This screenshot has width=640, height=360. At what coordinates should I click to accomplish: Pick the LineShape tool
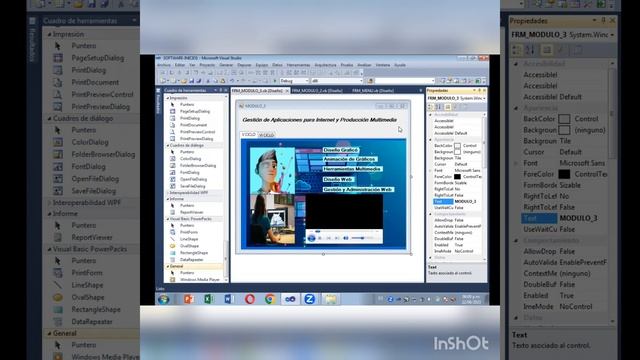tap(189, 239)
